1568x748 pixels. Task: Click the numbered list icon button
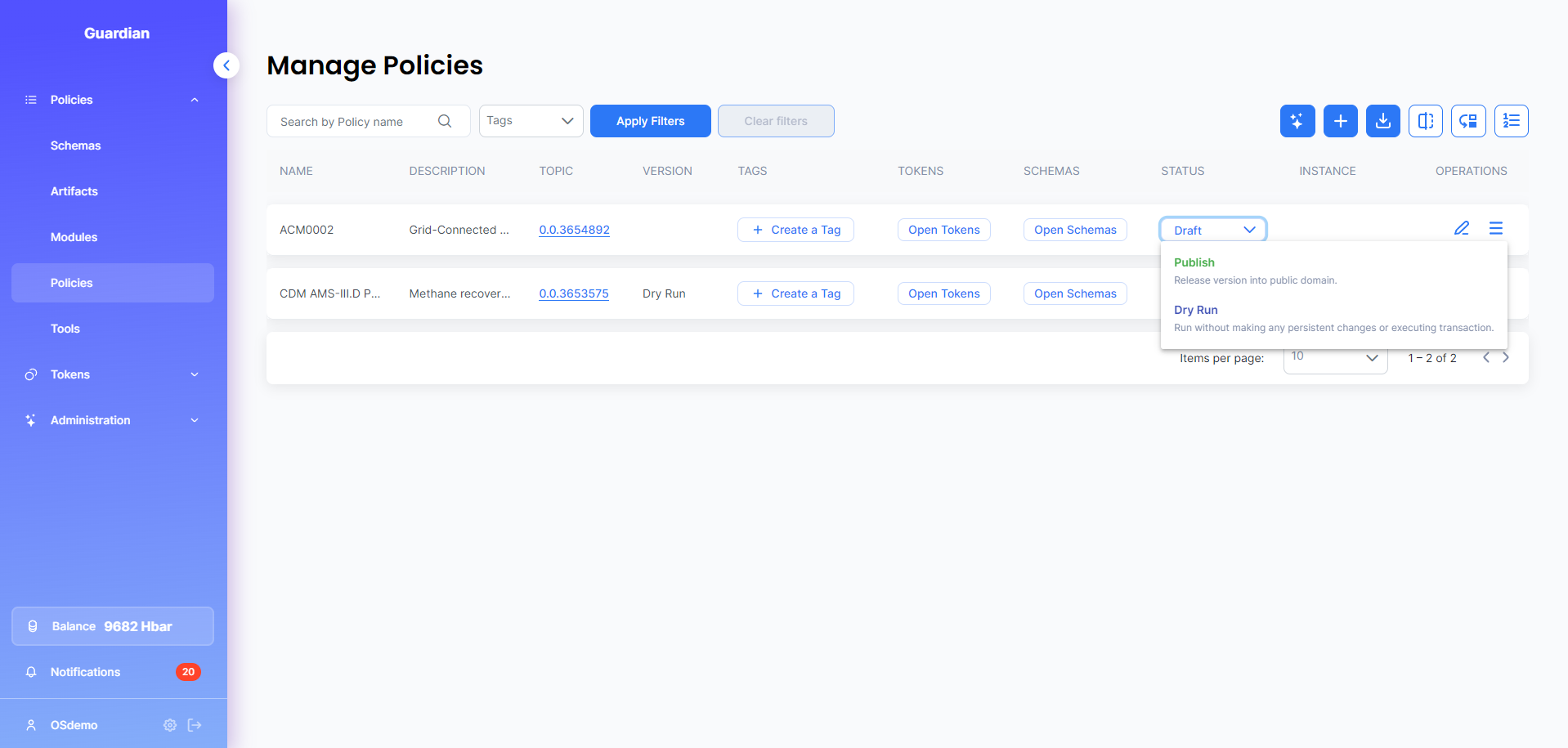click(x=1511, y=121)
